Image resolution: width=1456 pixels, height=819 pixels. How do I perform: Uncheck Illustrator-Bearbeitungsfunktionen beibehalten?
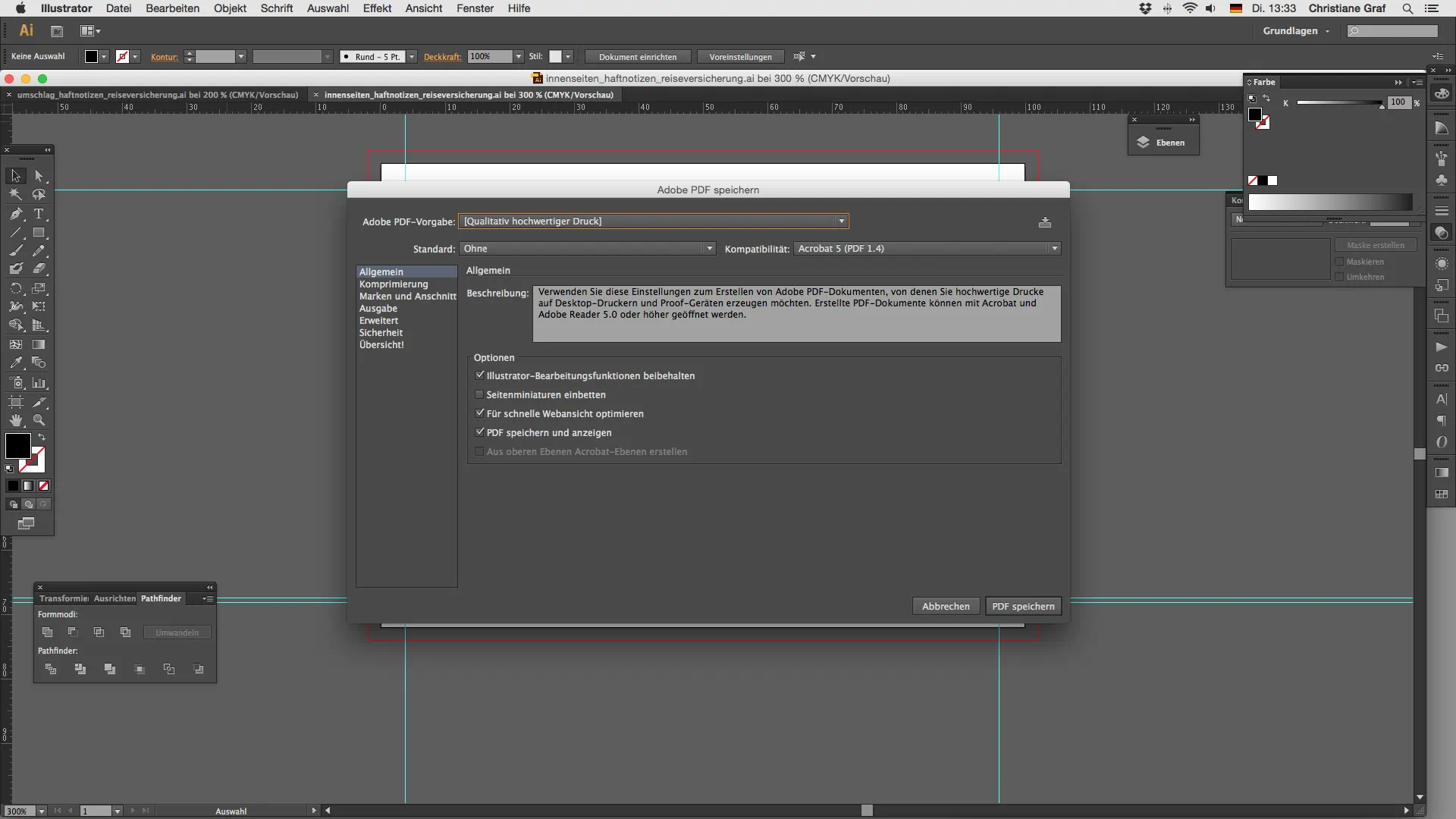coord(479,375)
